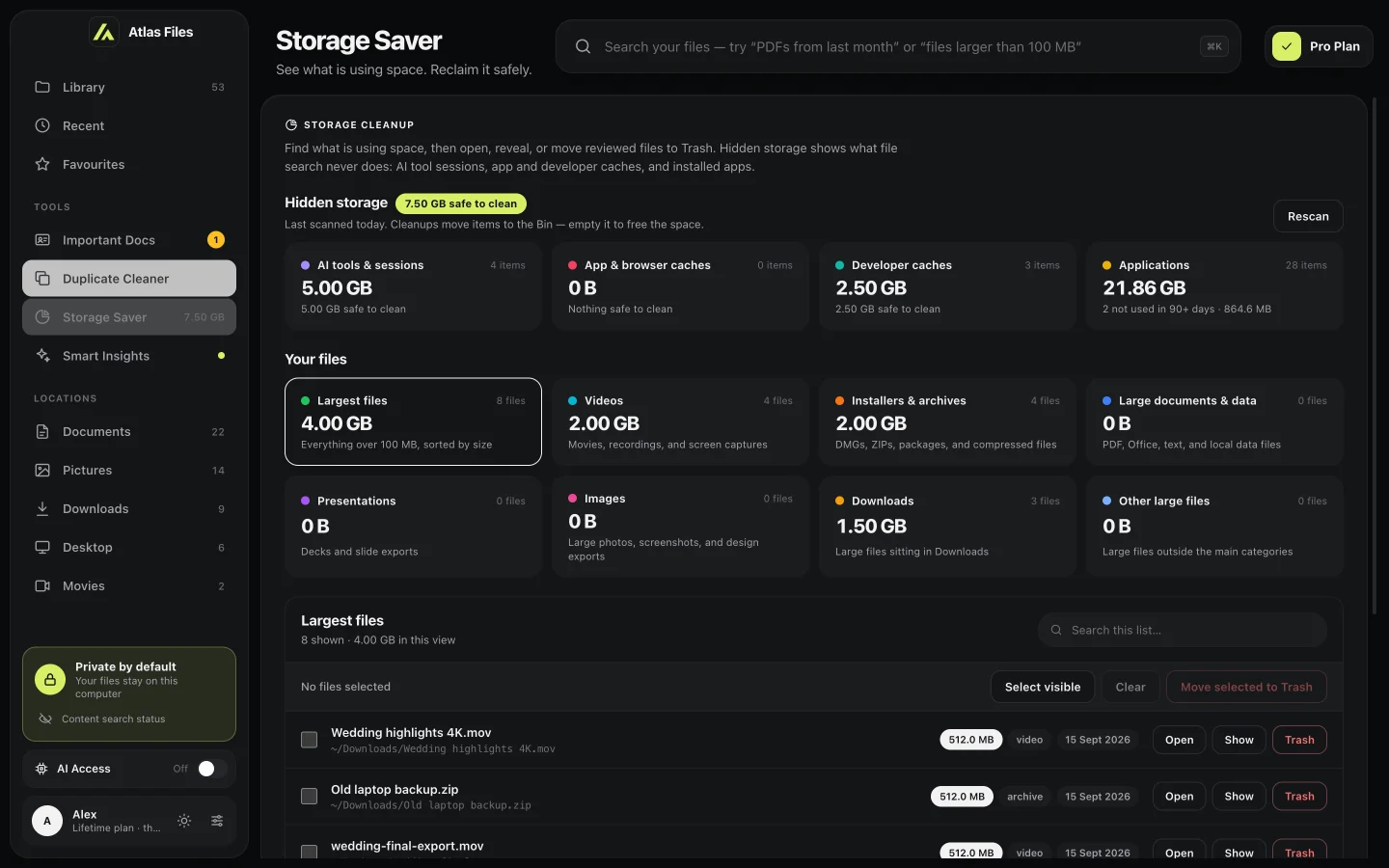1389x868 pixels.
Task: Check Content search status eye icon
Action: [x=45, y=719]
